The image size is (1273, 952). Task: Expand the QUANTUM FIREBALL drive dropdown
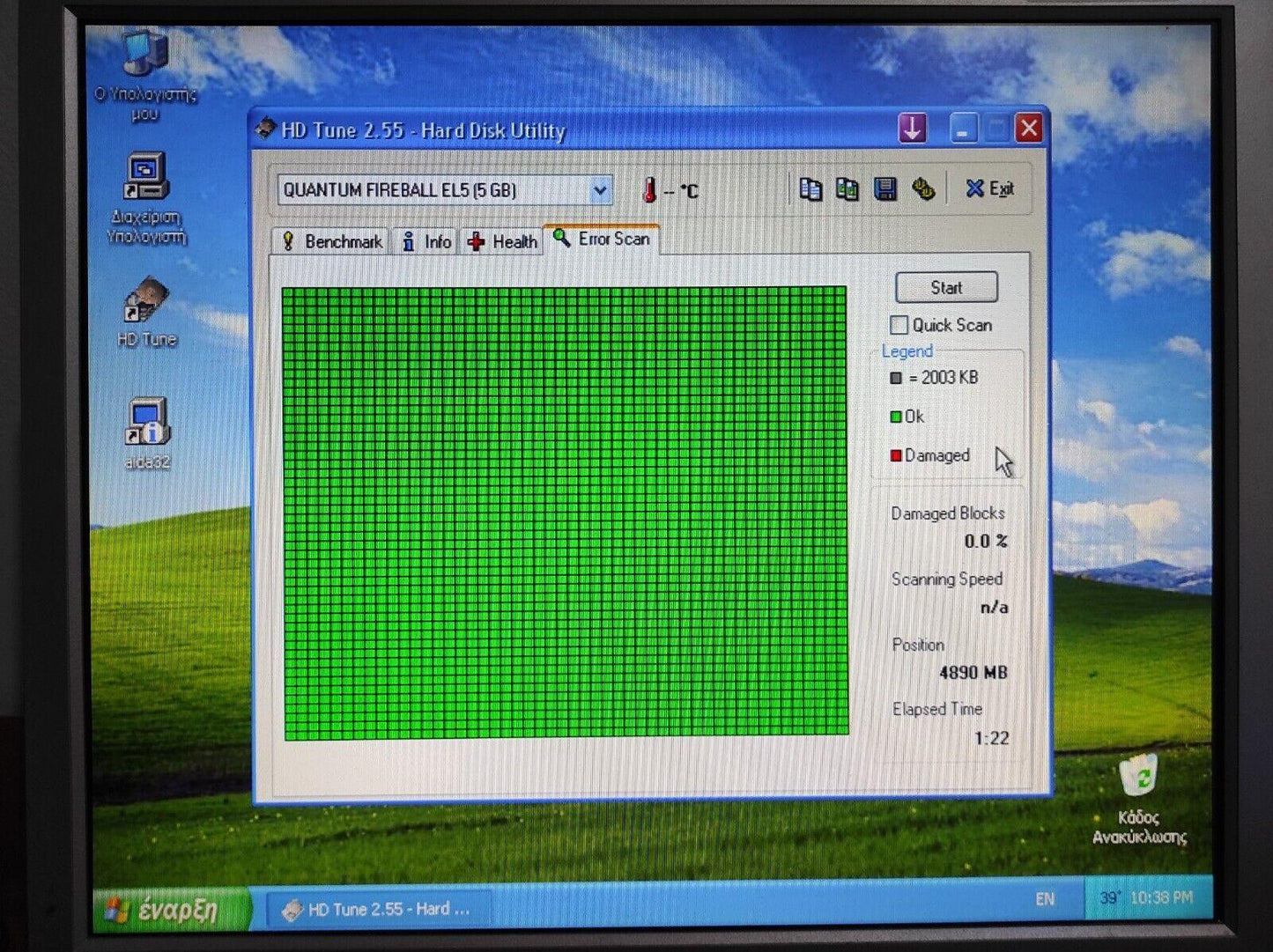[599, 190]
